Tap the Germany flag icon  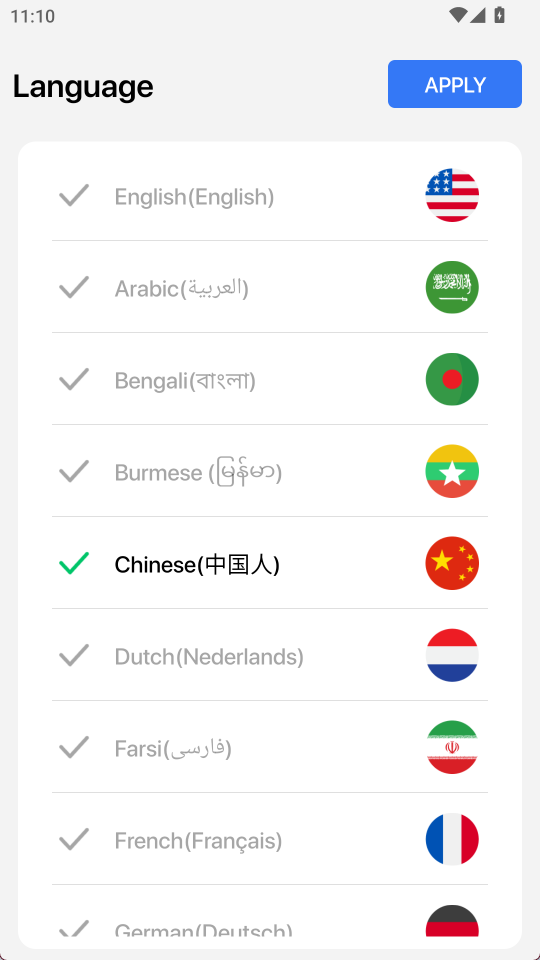pos(452,920)
